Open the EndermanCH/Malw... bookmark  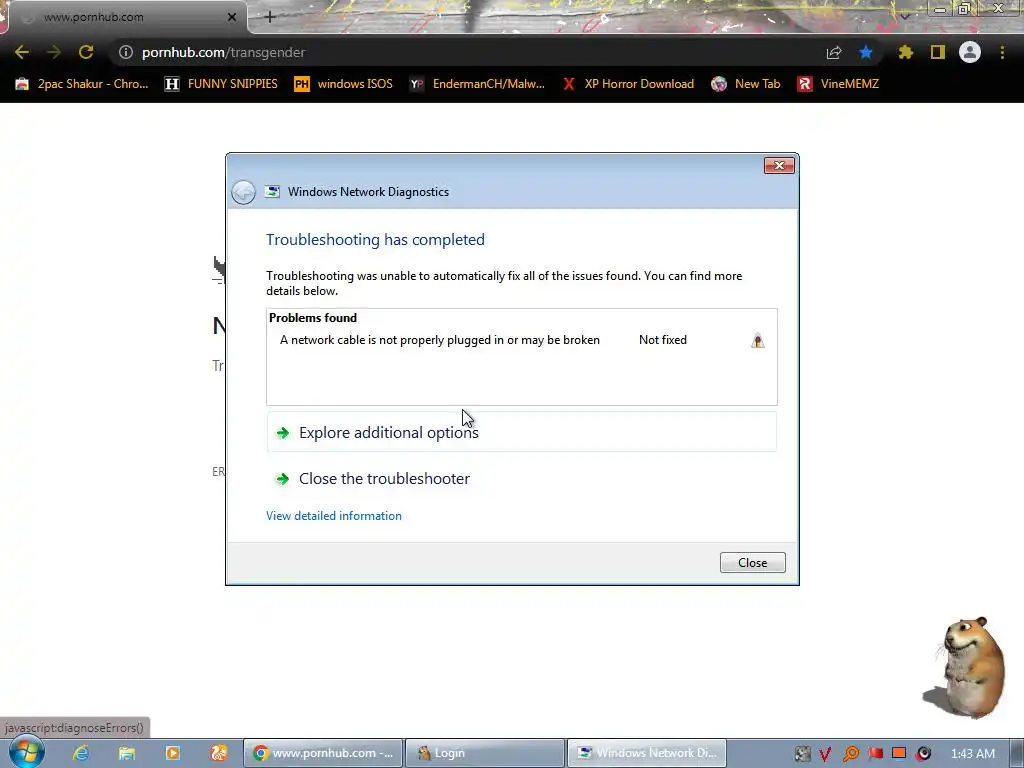[477, 84]
